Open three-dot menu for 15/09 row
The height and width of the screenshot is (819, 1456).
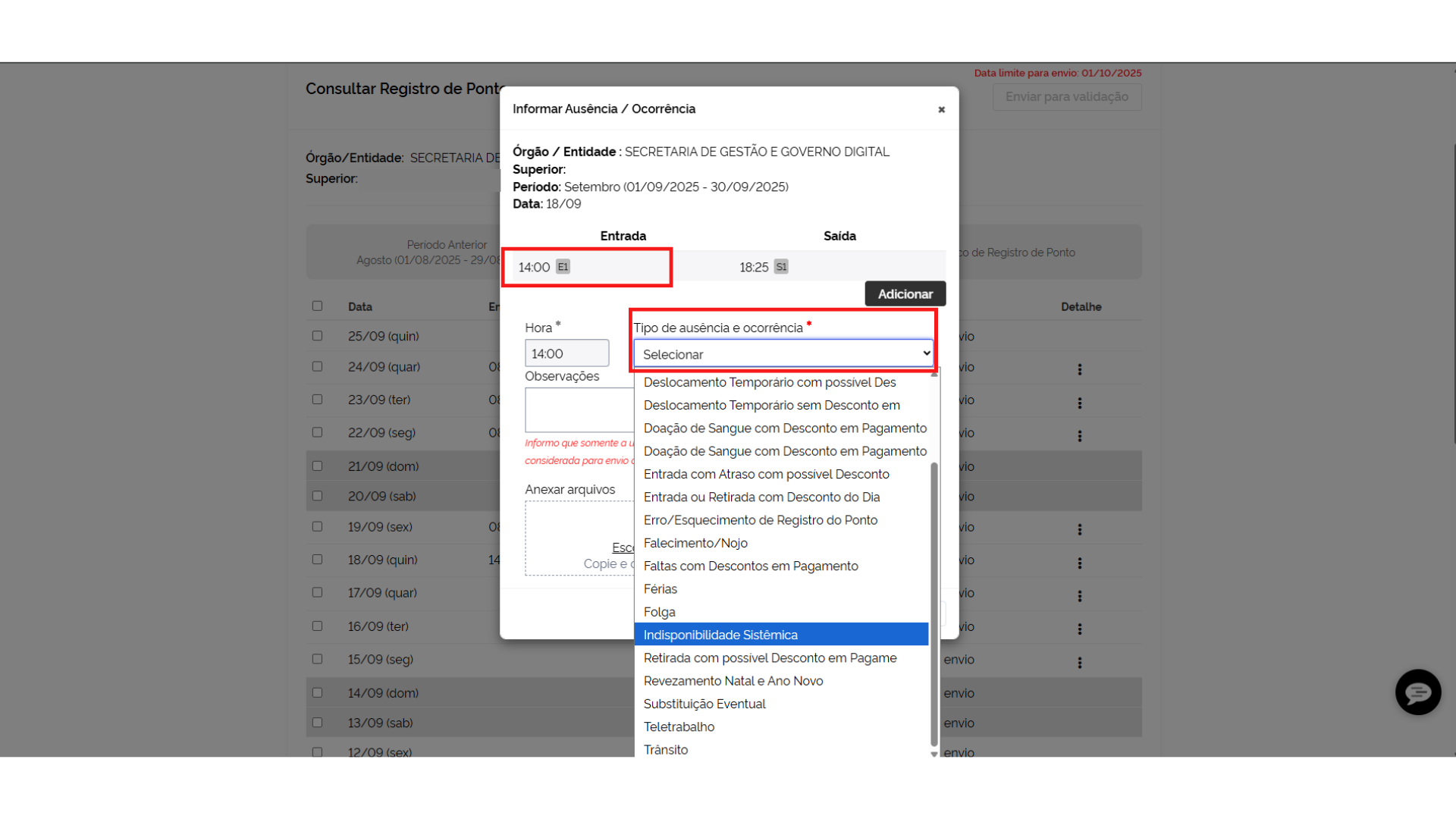click(x=1079, y=662)
